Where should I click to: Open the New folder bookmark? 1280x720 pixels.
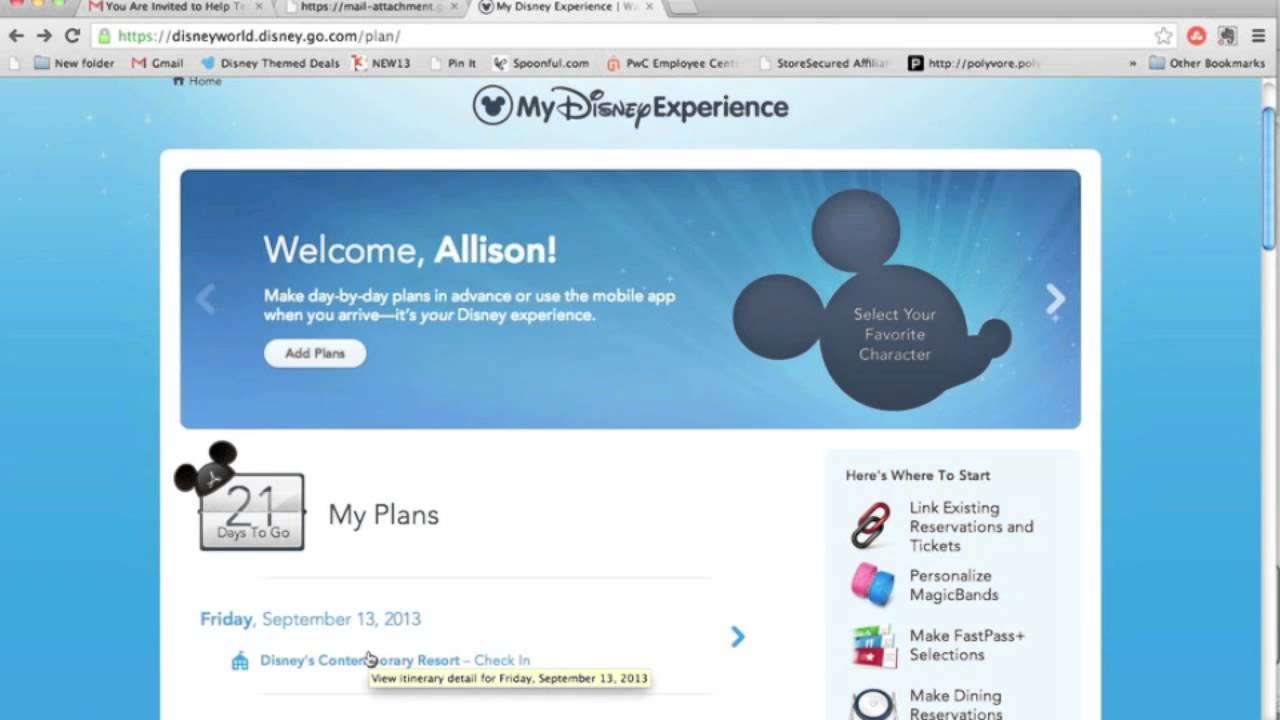point(74,63)
